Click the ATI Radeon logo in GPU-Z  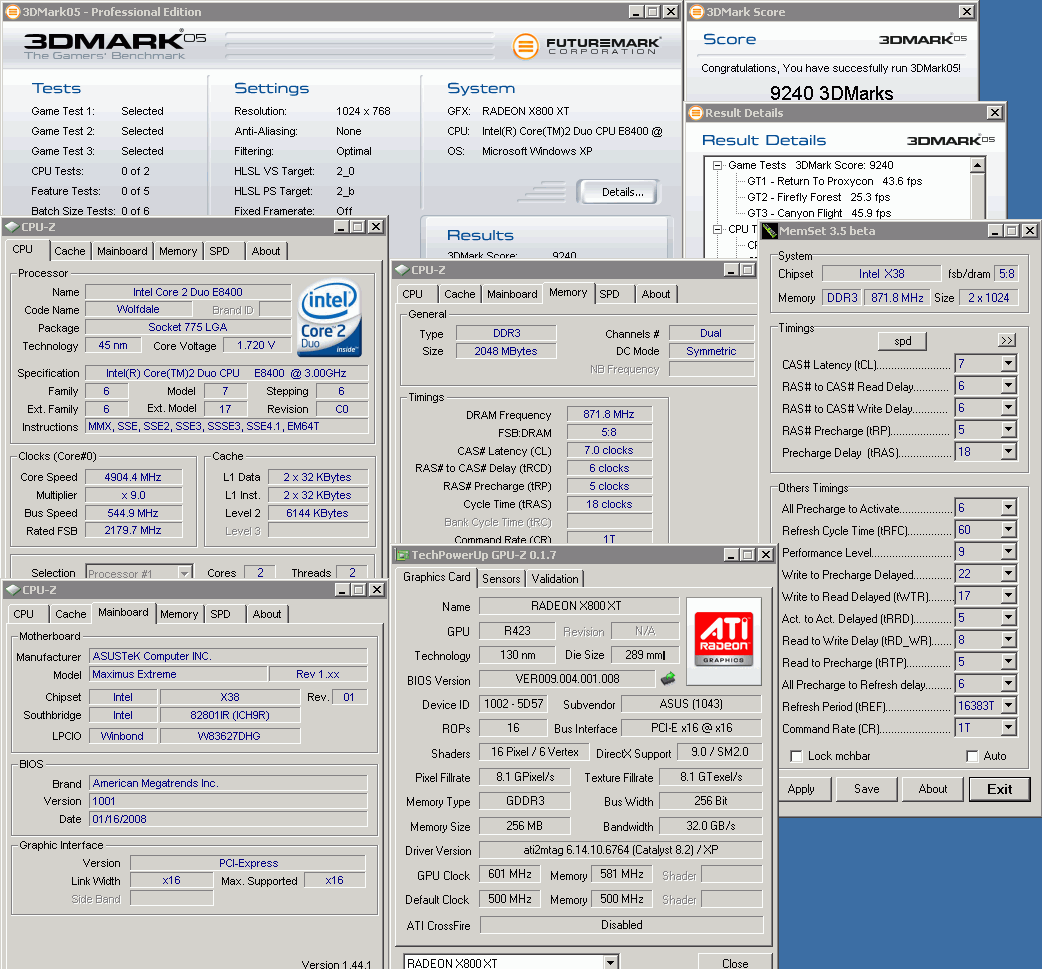[x=724, y=640]
